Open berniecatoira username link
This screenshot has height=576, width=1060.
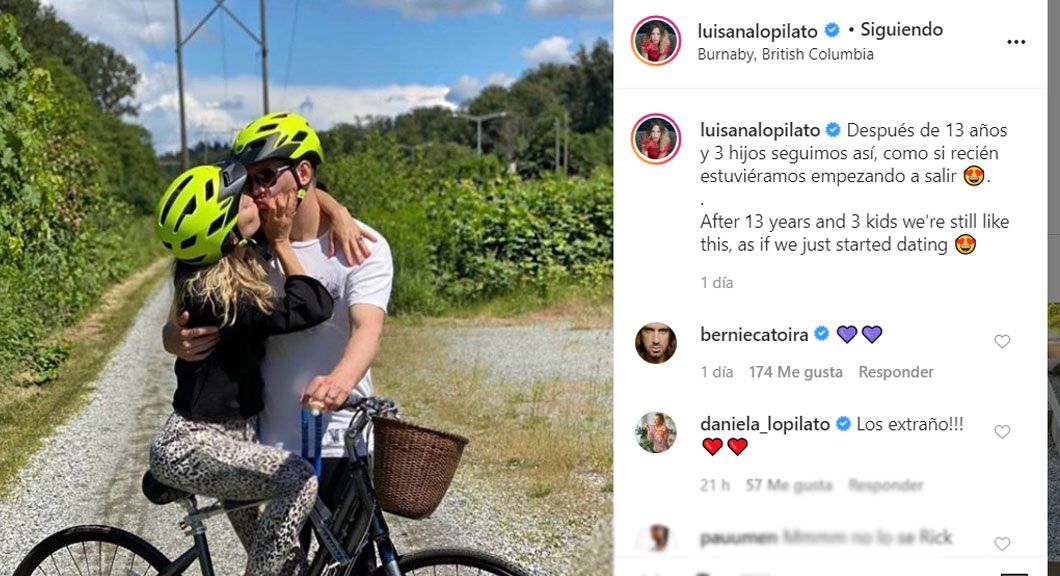[x=754, y=334]
